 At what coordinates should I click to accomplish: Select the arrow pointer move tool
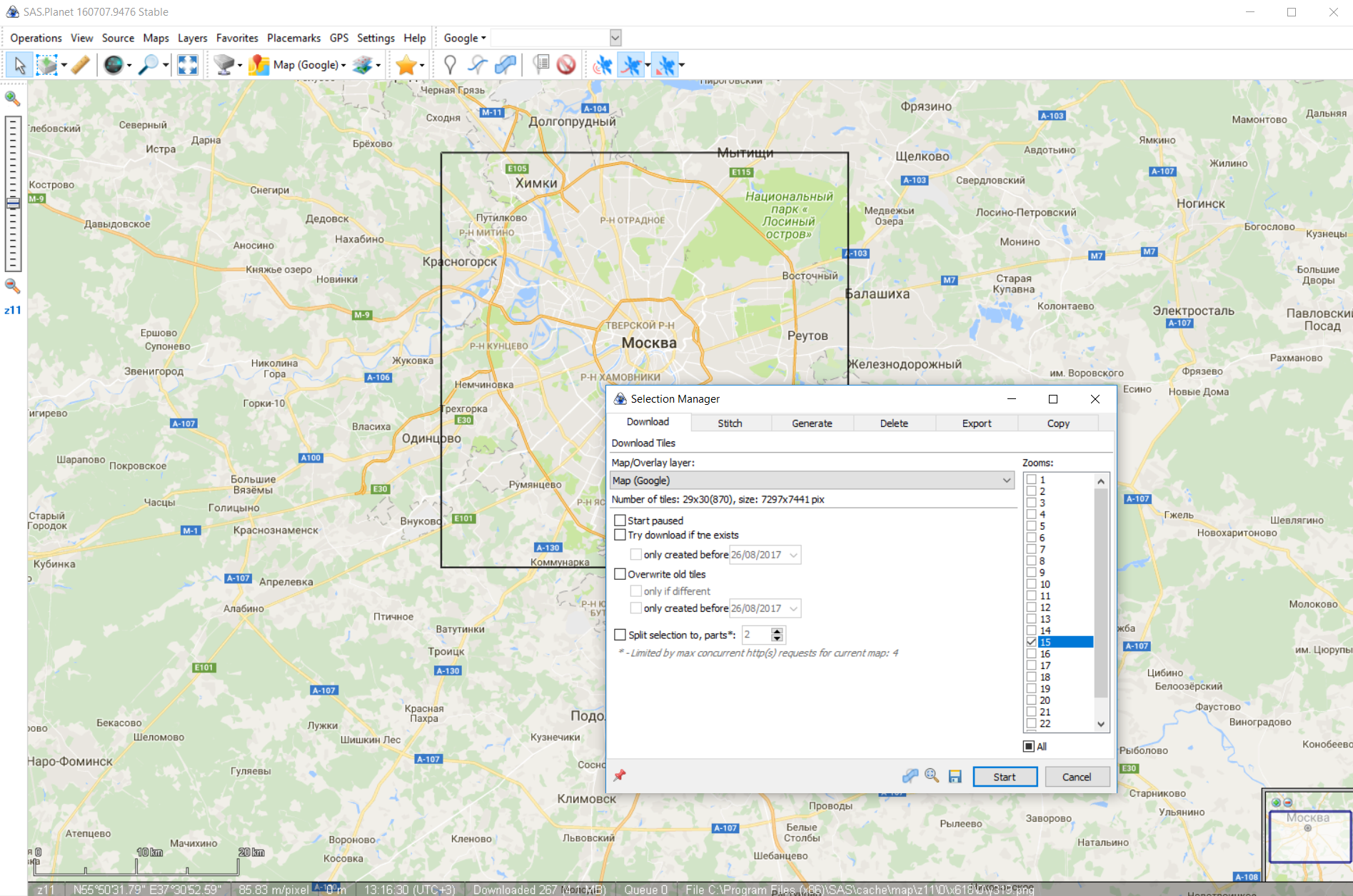(x=19, y=65)
